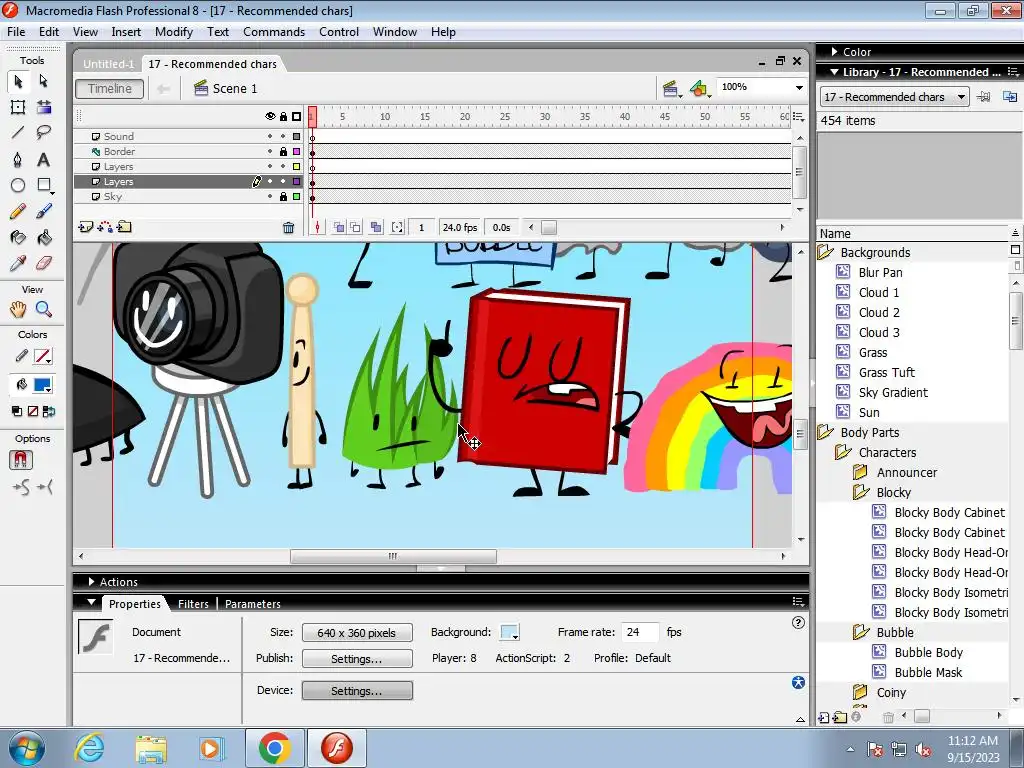Toggle Snap to Objects magnet option
1024x768 pixels.
[x=21, y=460]
